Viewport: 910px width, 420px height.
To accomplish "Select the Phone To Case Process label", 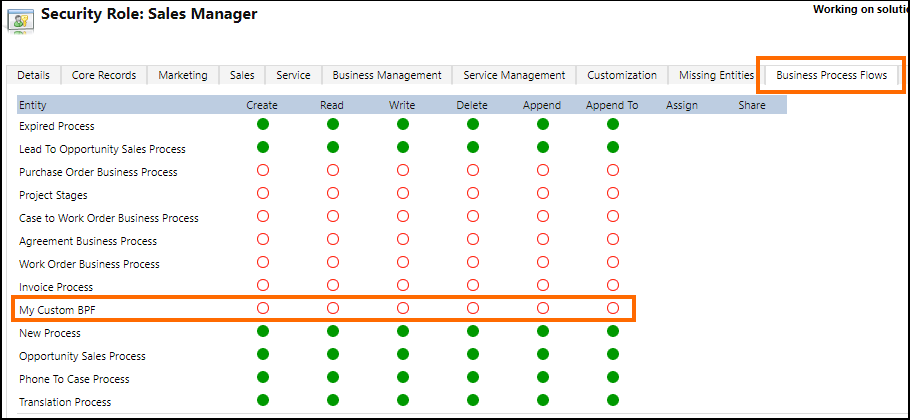I will point(74,379).
